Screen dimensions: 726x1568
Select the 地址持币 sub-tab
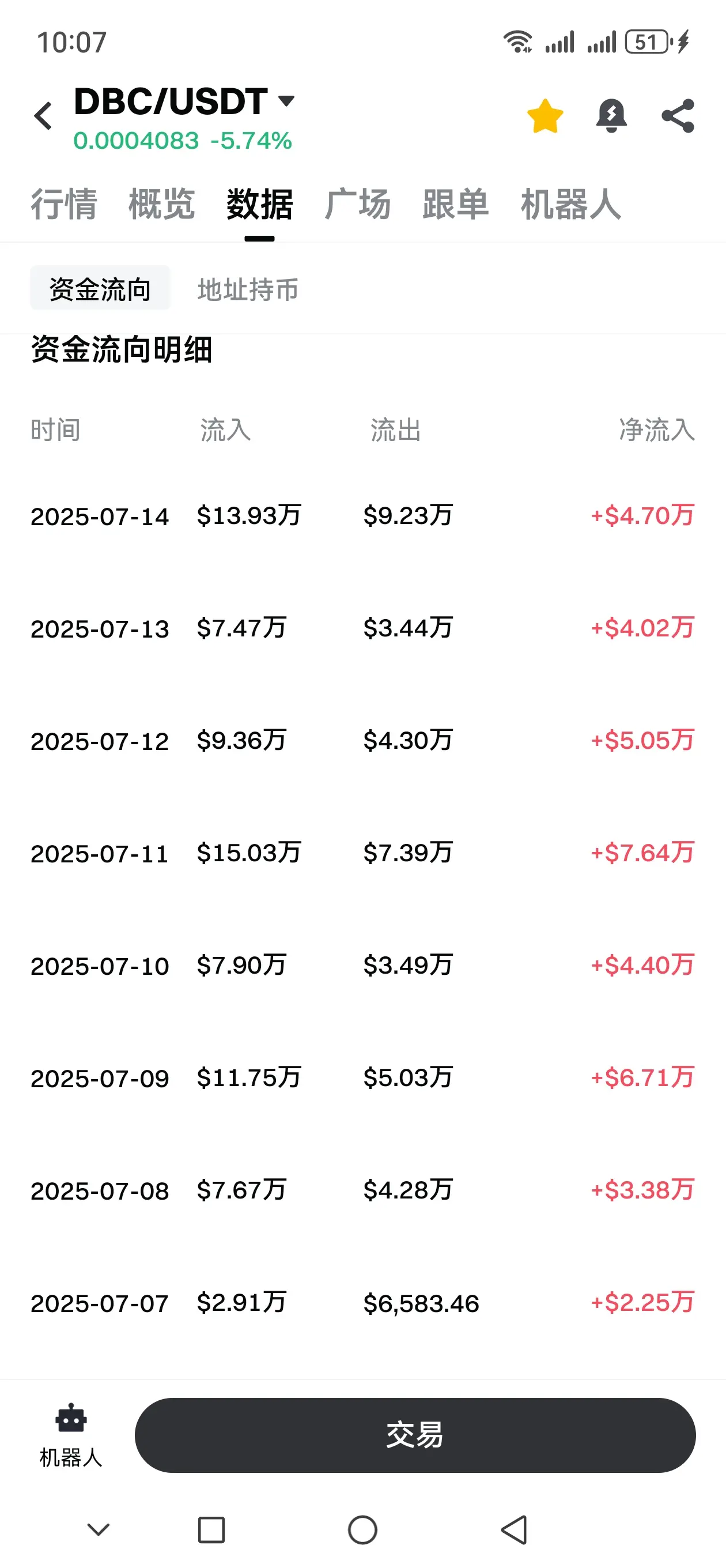tap(248, 289)
